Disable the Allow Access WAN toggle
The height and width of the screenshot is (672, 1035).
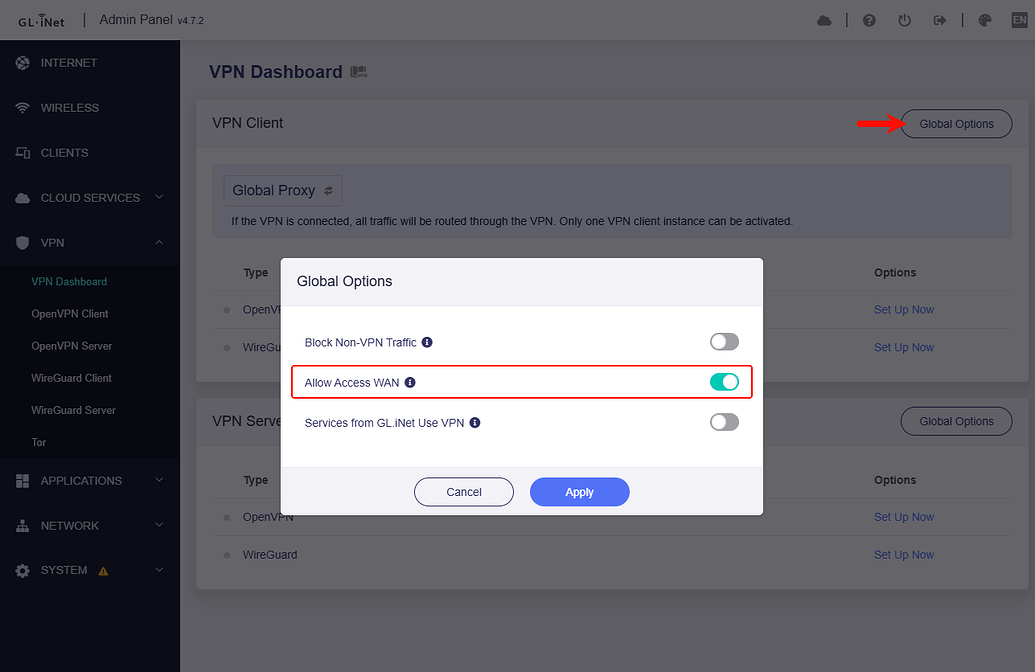pyautogui.click(x=724, y=382)
